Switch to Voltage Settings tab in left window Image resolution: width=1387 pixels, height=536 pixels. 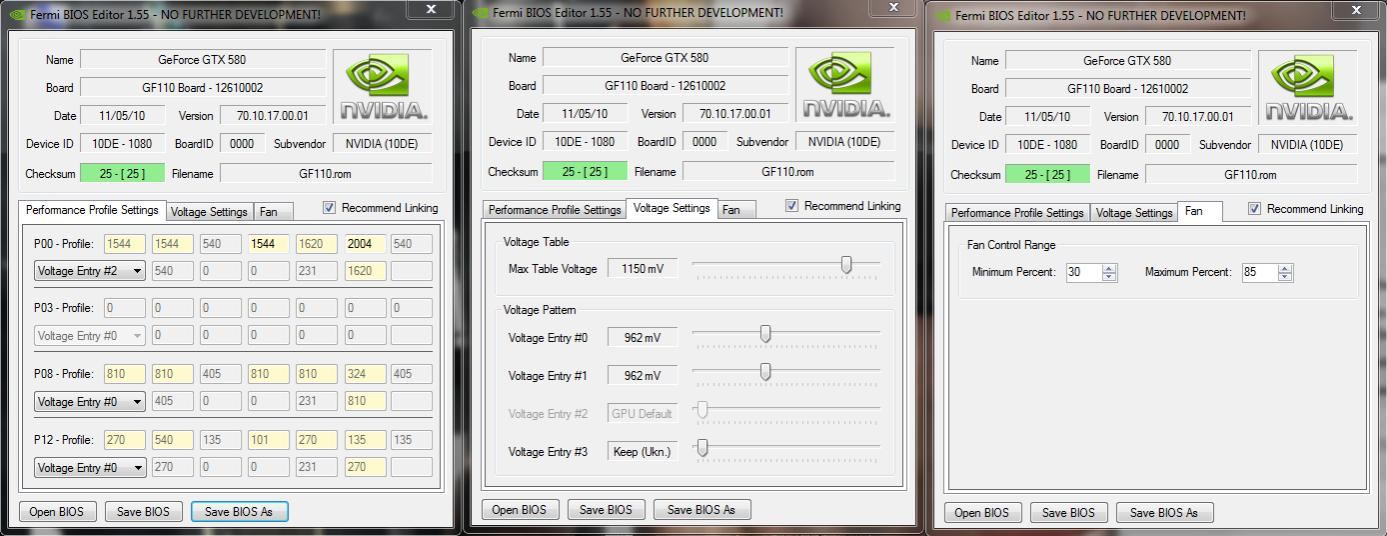209,212
